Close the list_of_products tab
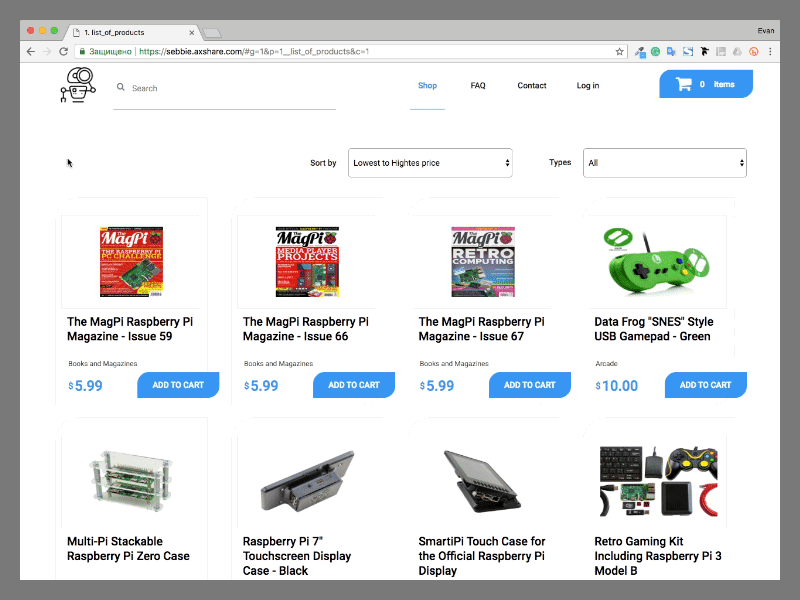The image size is (800, 600). tap(191, 33)
